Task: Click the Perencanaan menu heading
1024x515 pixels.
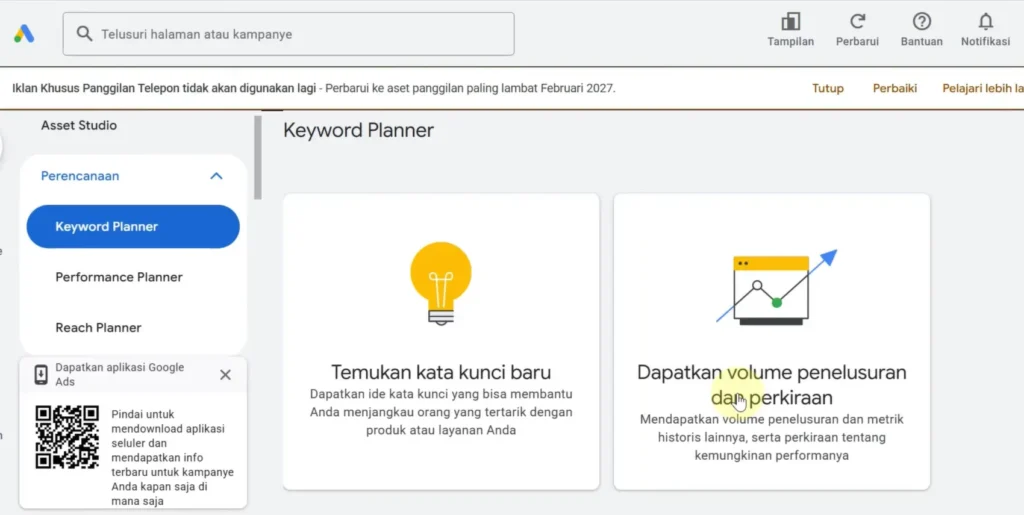Action: (80, 176)
